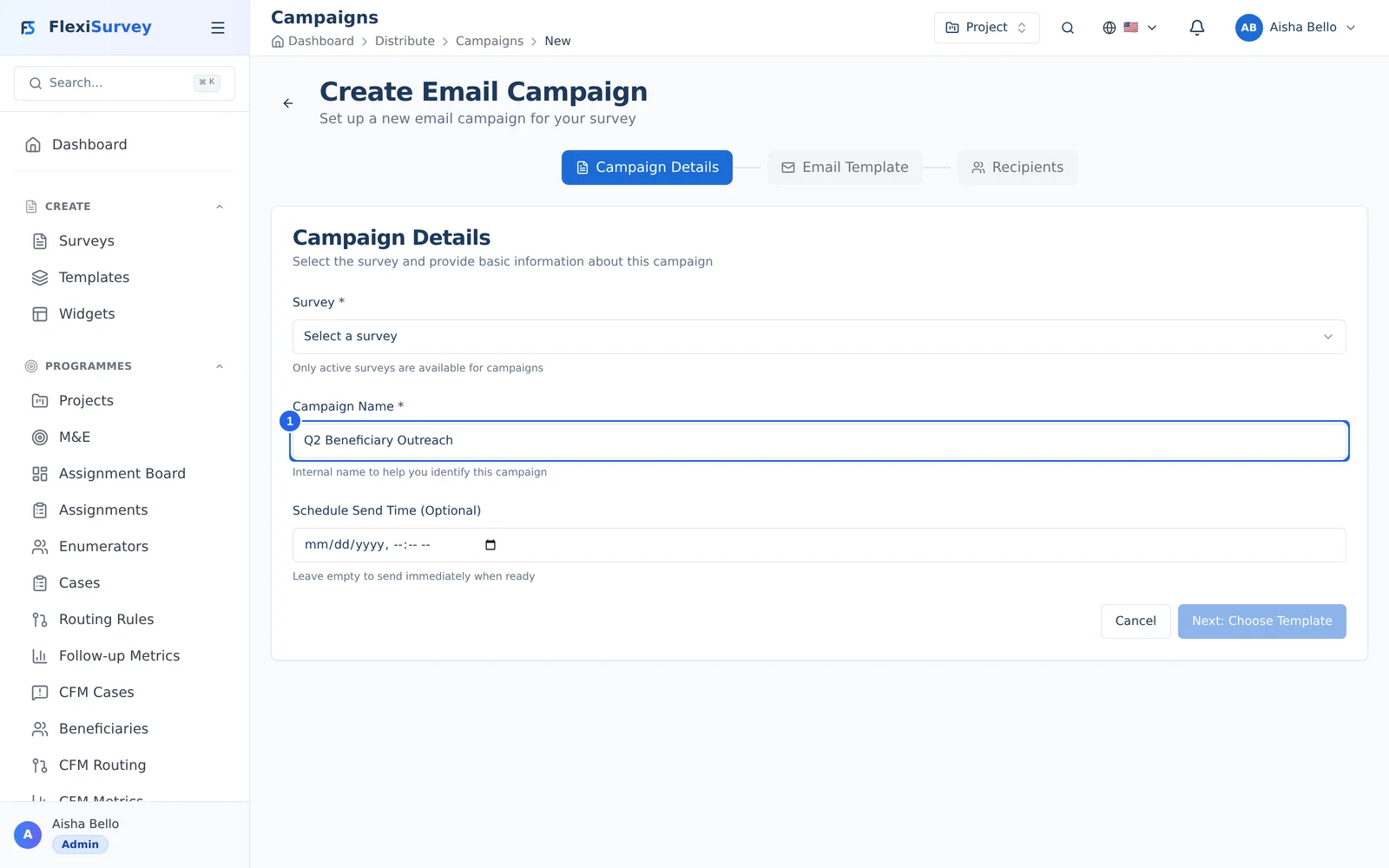This screenshot has width=1389, height=868.
Task: Click the A avatar in sidebar footer
Action: point(28,835)
